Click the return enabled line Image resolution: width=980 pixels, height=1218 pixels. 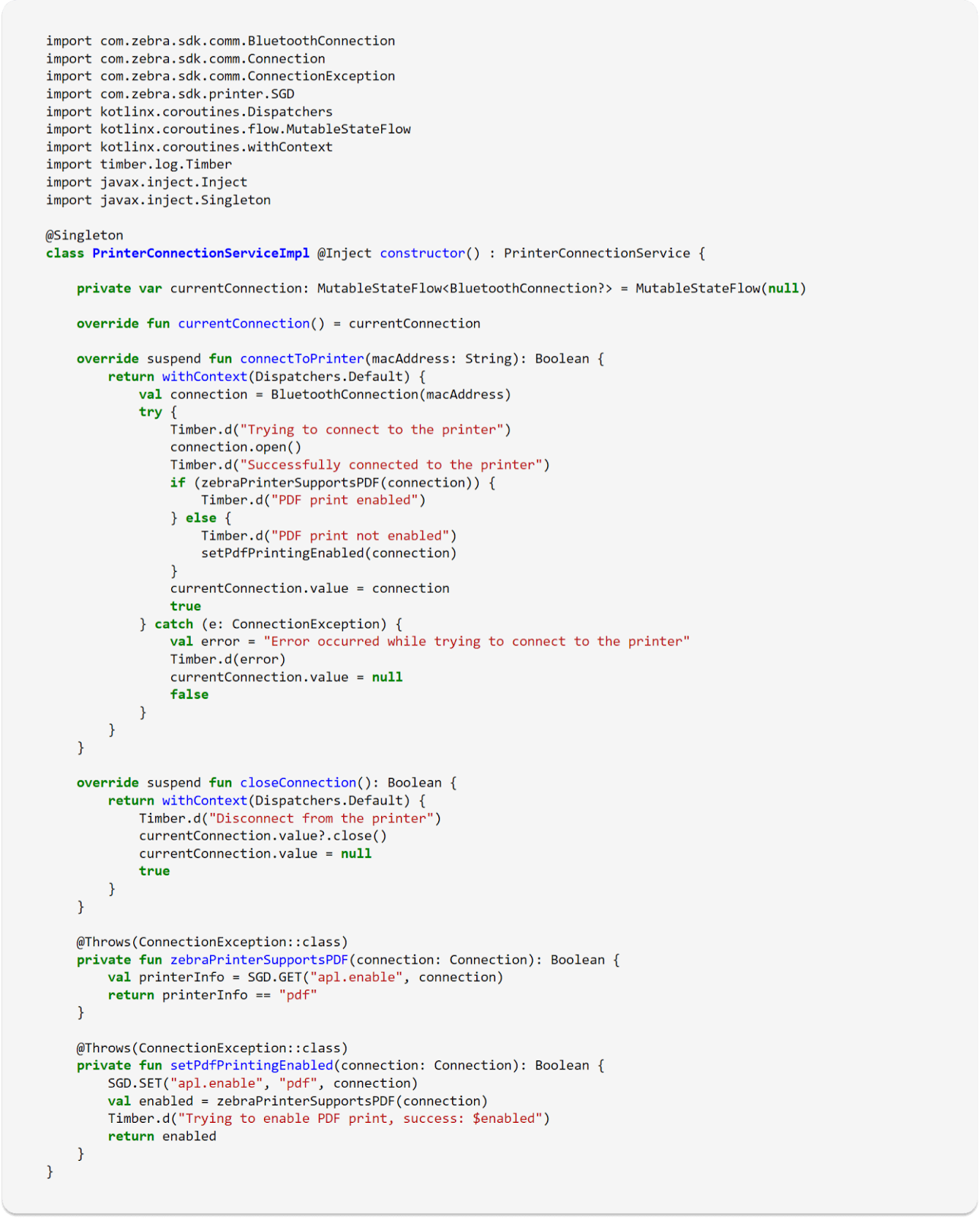point(162,1137)
